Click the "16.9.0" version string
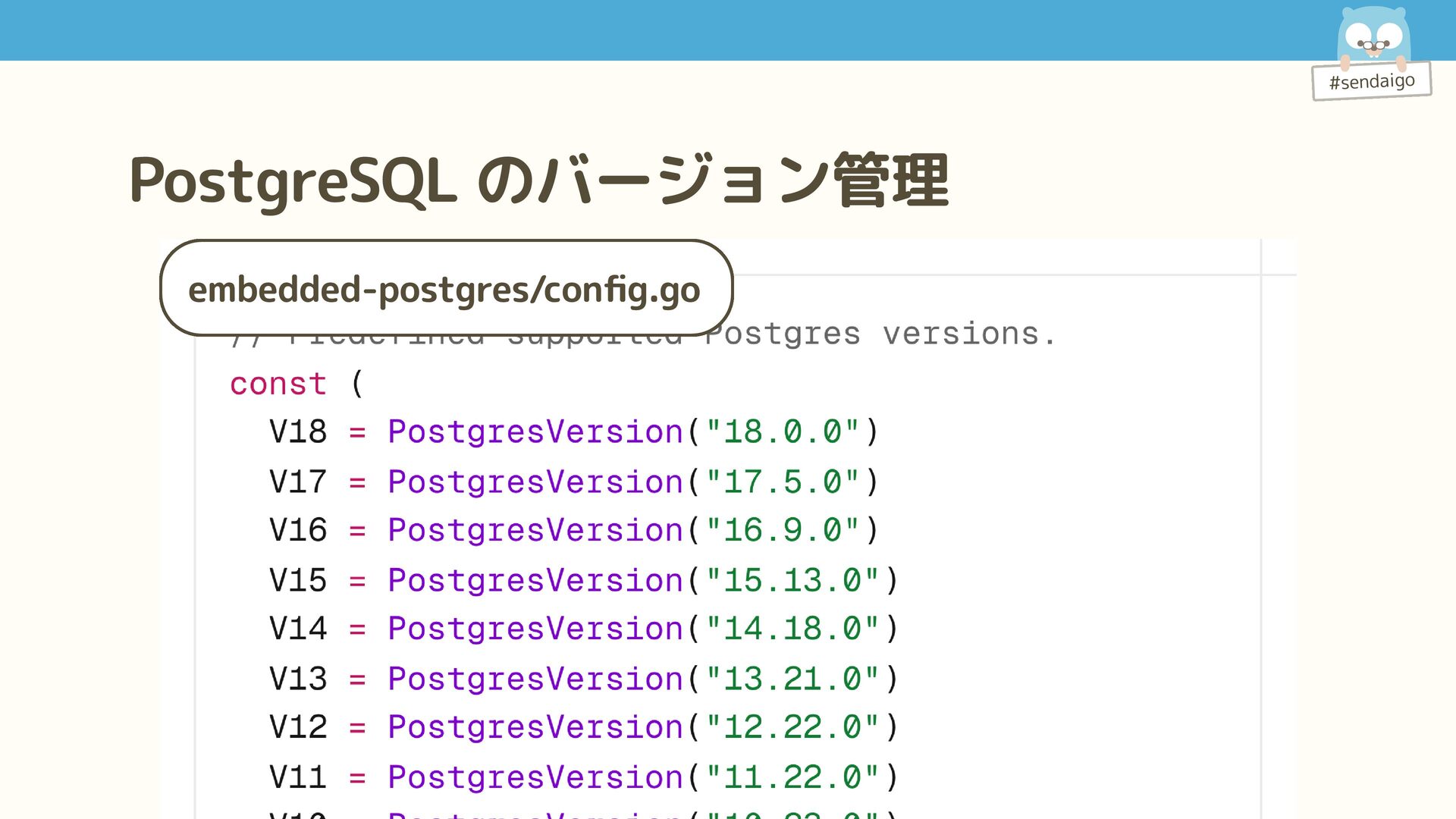1456x819 pixels. (783, 530)
